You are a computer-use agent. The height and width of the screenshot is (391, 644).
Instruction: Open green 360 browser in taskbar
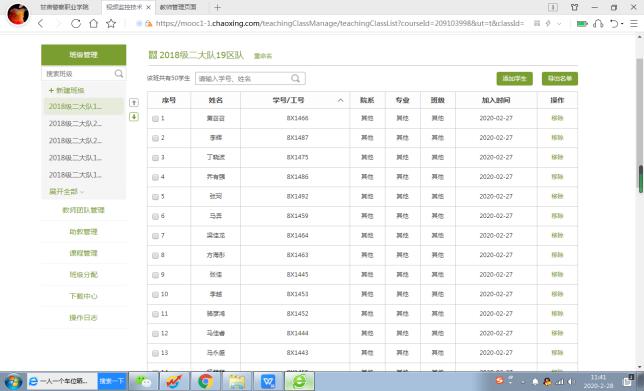coord(299,382)
